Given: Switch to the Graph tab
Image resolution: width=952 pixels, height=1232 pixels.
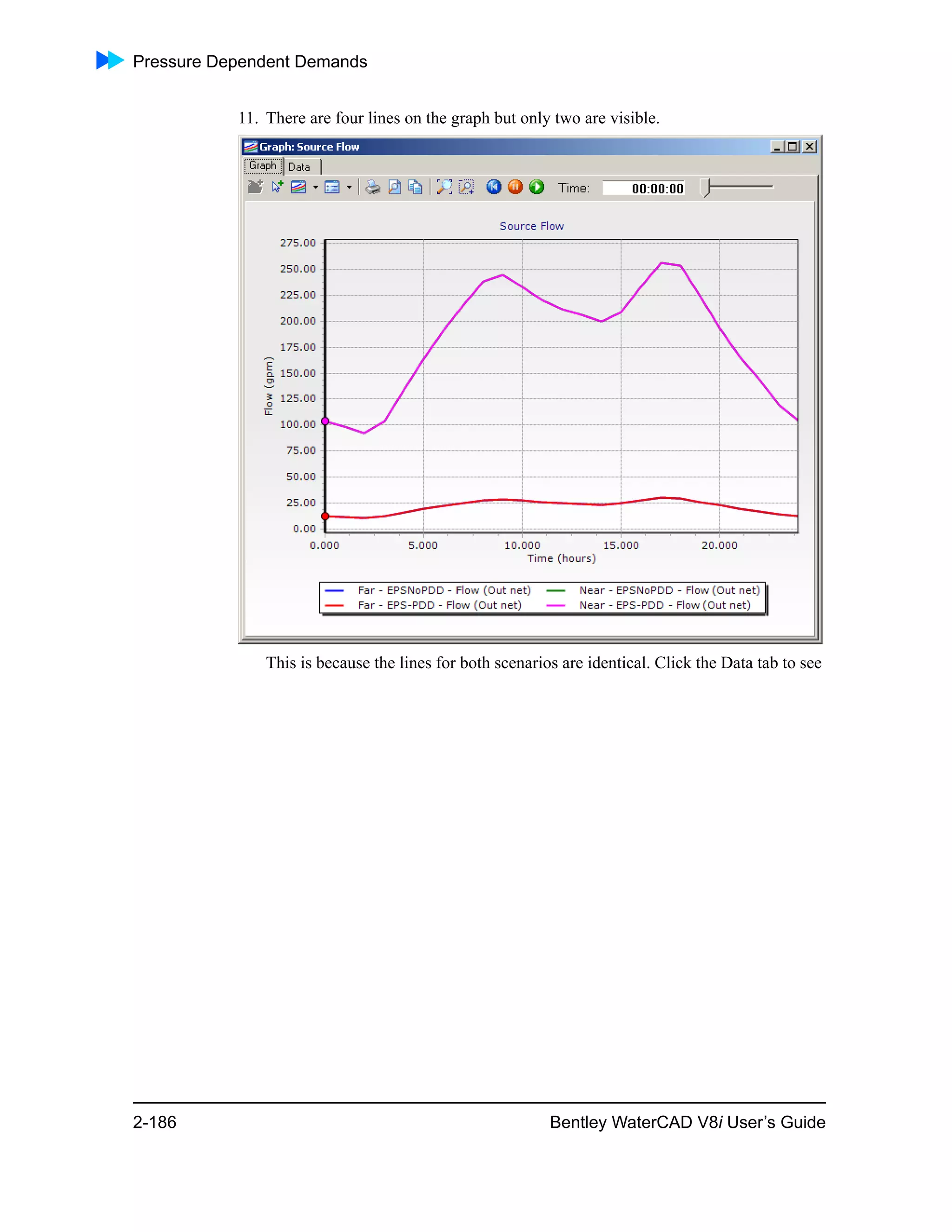Looking at the screenshot, I should [263, 166].
